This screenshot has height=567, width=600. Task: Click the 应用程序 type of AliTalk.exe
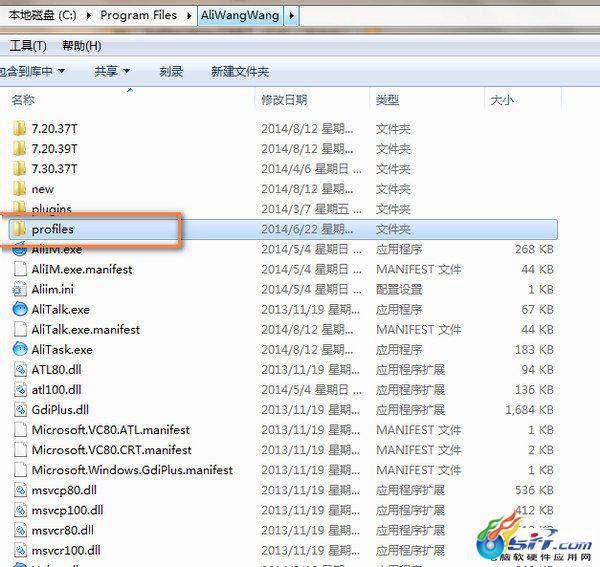tap(399, 309)
